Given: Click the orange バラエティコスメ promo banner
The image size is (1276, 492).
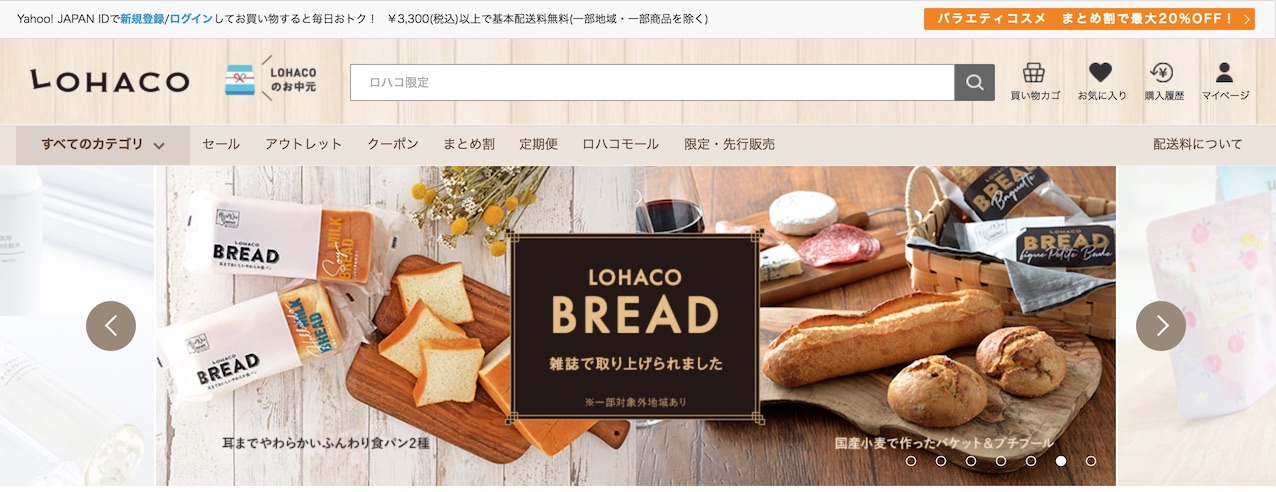Looking at the screenshot, I should point(1089,18).
